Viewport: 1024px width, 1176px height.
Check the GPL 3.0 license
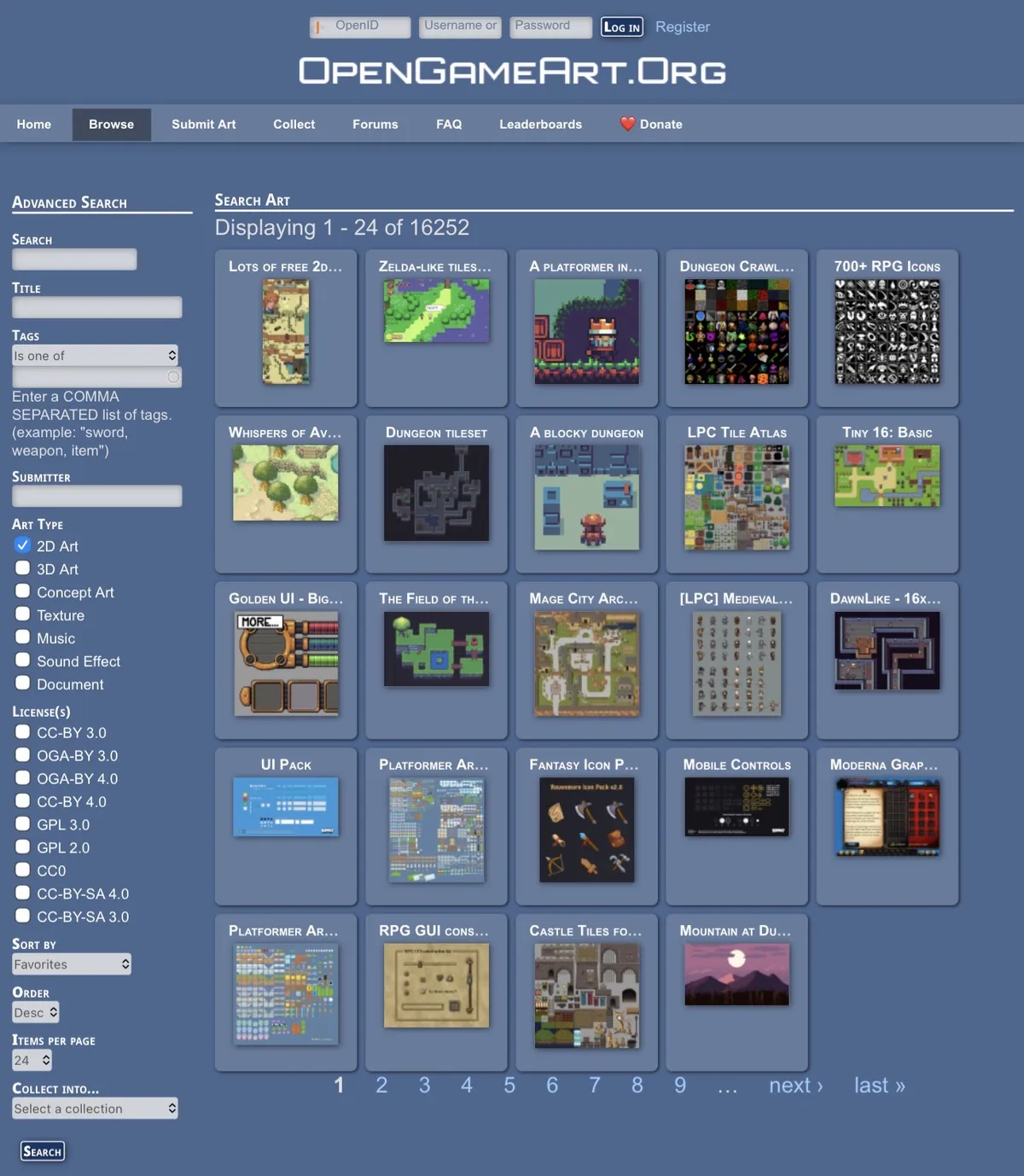(23, 824)
